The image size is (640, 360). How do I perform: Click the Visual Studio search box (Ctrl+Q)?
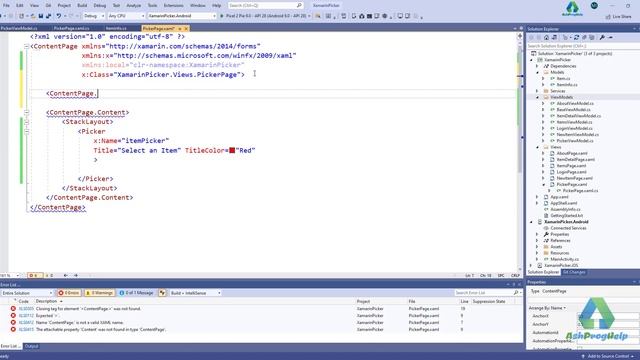point(265,5)
